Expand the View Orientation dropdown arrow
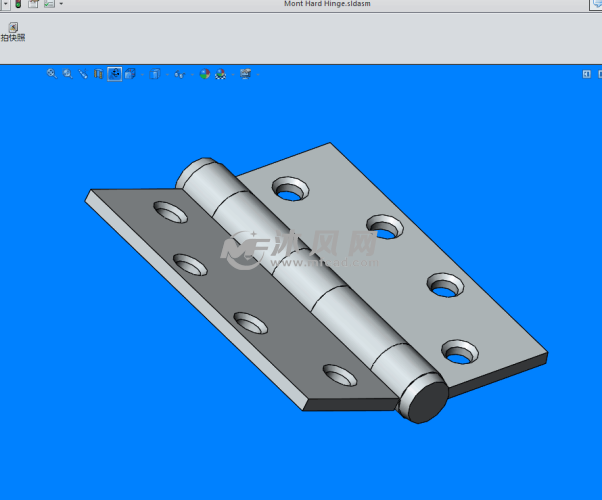 [141, 74]
